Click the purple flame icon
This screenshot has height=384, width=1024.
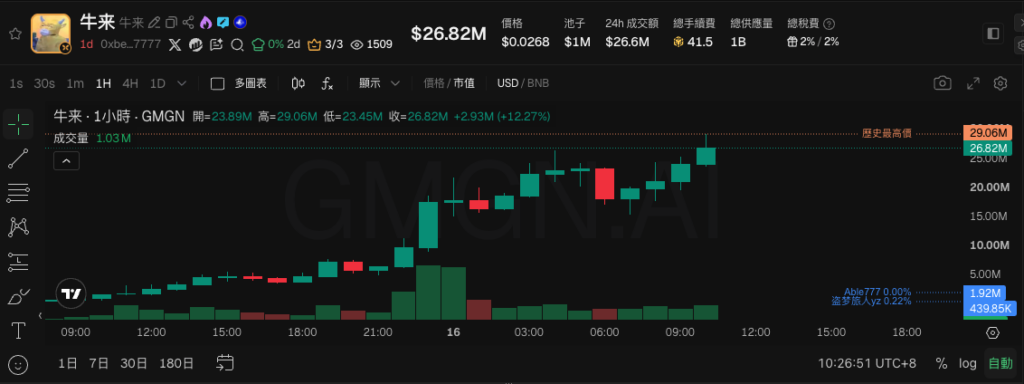coord(206,23)
